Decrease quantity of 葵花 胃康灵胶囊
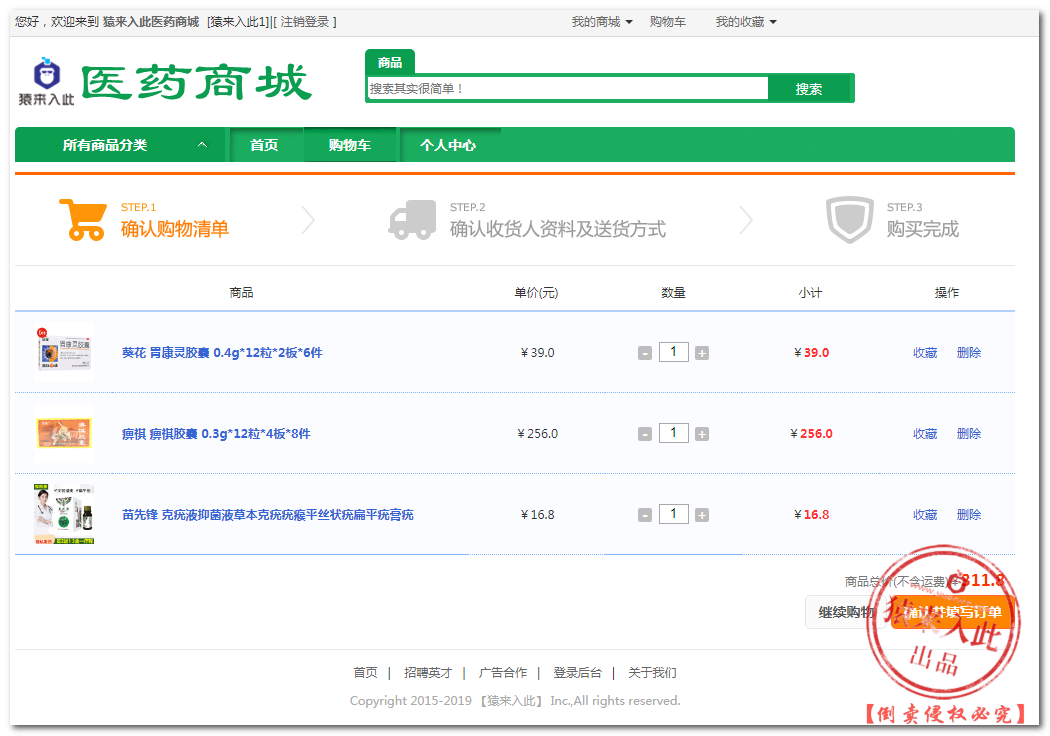This screenshot has width=1050, height=736. point(645,353)
